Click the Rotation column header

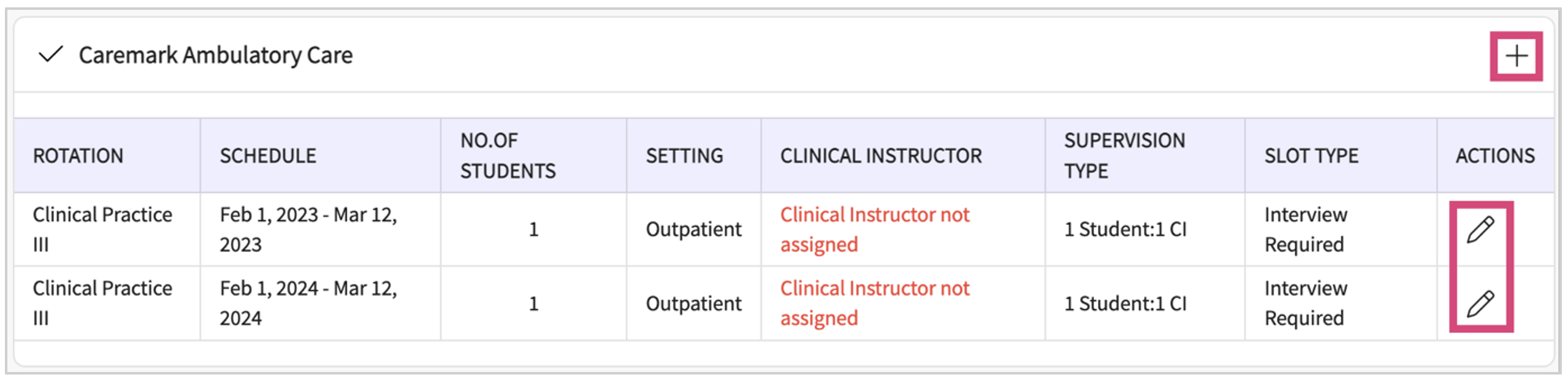pyautogui.click(x=78, y=156)
